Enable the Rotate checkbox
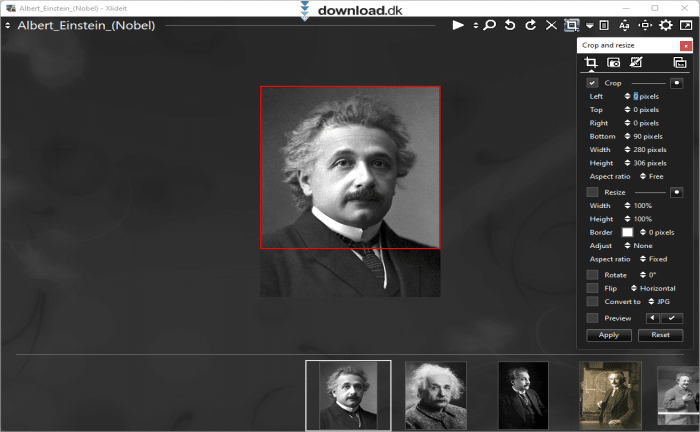Image resolution: width=700 pixels, height=432 pixels. coord(592,275)
